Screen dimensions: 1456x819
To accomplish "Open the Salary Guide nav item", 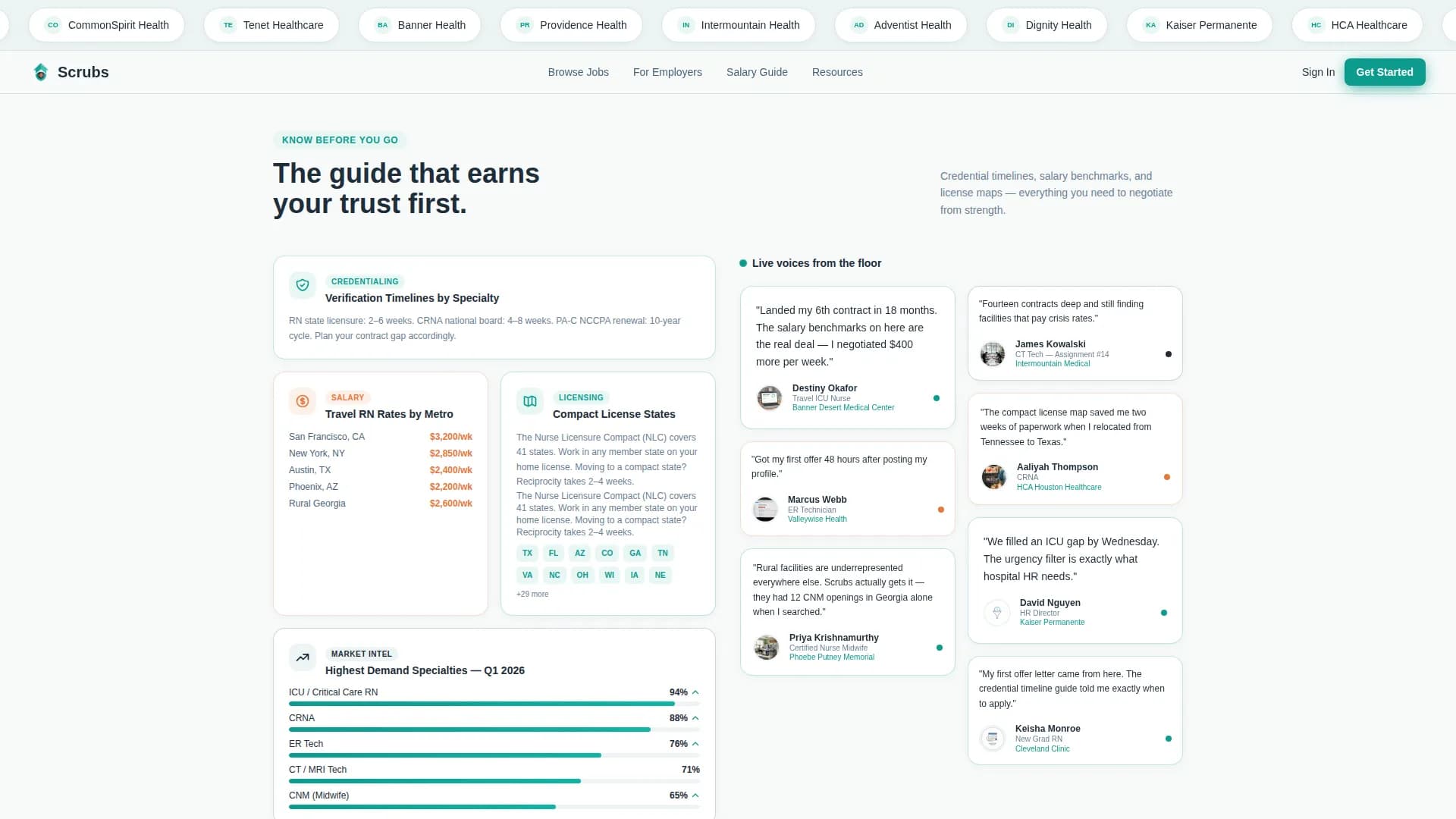I will [x=756, y=72].
